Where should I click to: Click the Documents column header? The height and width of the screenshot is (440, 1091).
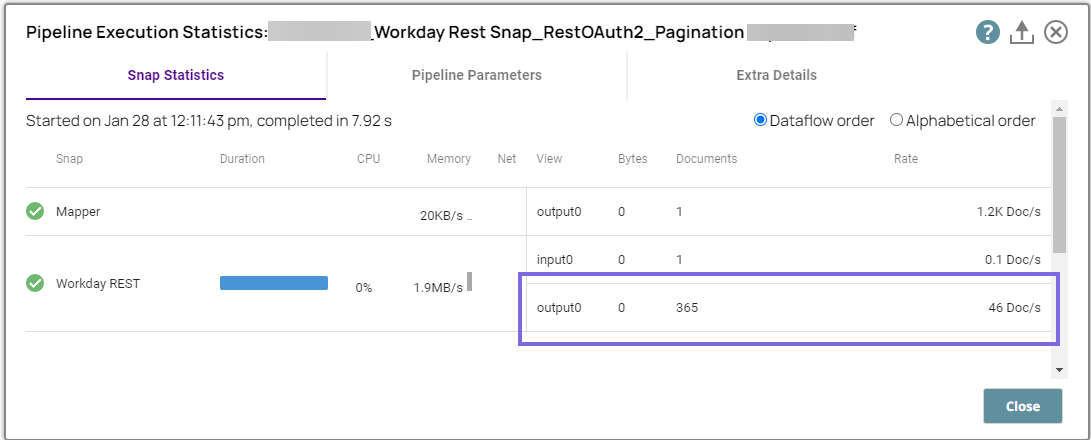click(706, 159)
